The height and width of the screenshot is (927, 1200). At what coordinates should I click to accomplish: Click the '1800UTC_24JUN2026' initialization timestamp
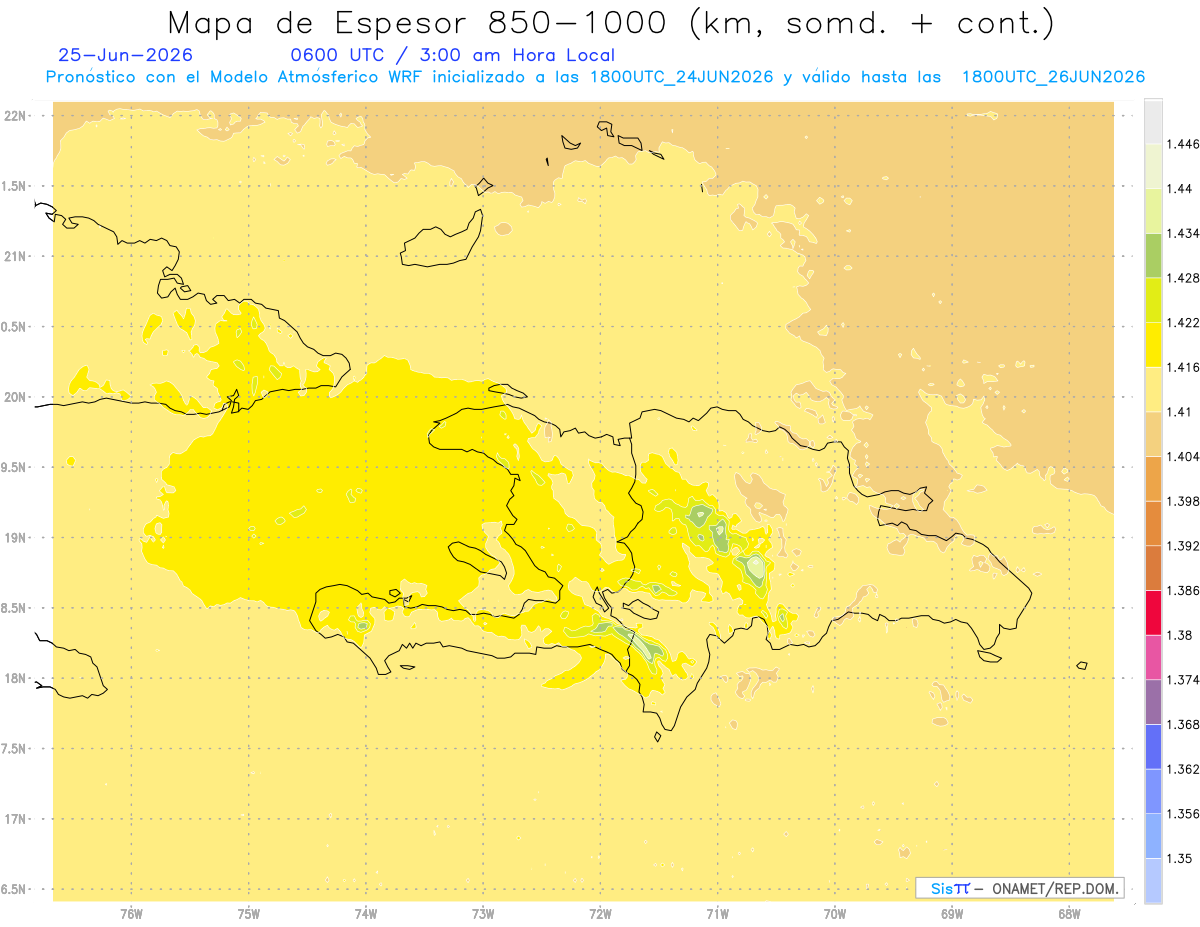[682, 77]
